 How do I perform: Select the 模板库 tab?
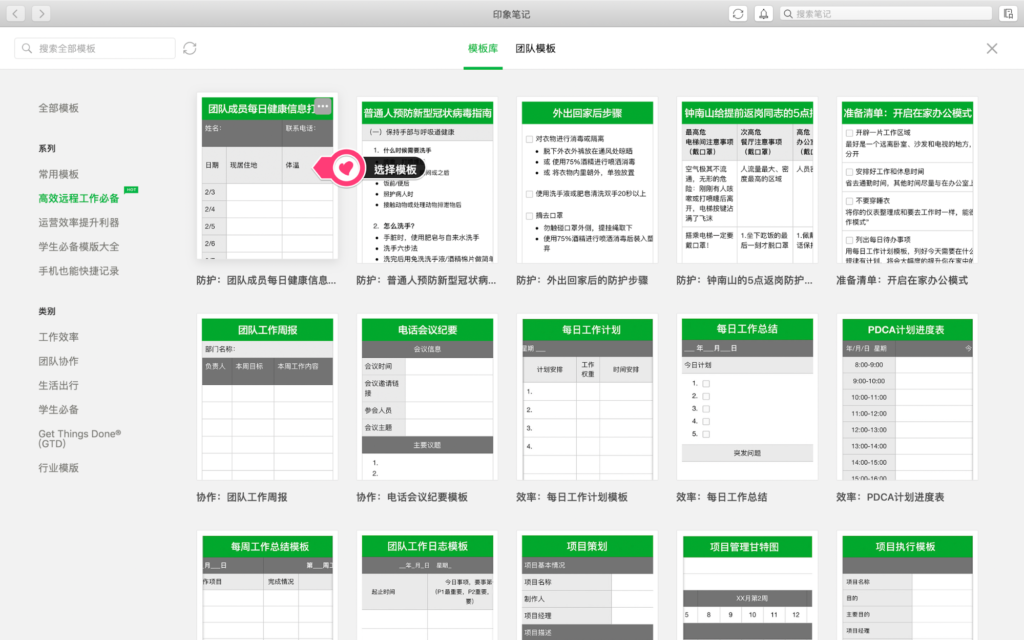pos(484,48)
